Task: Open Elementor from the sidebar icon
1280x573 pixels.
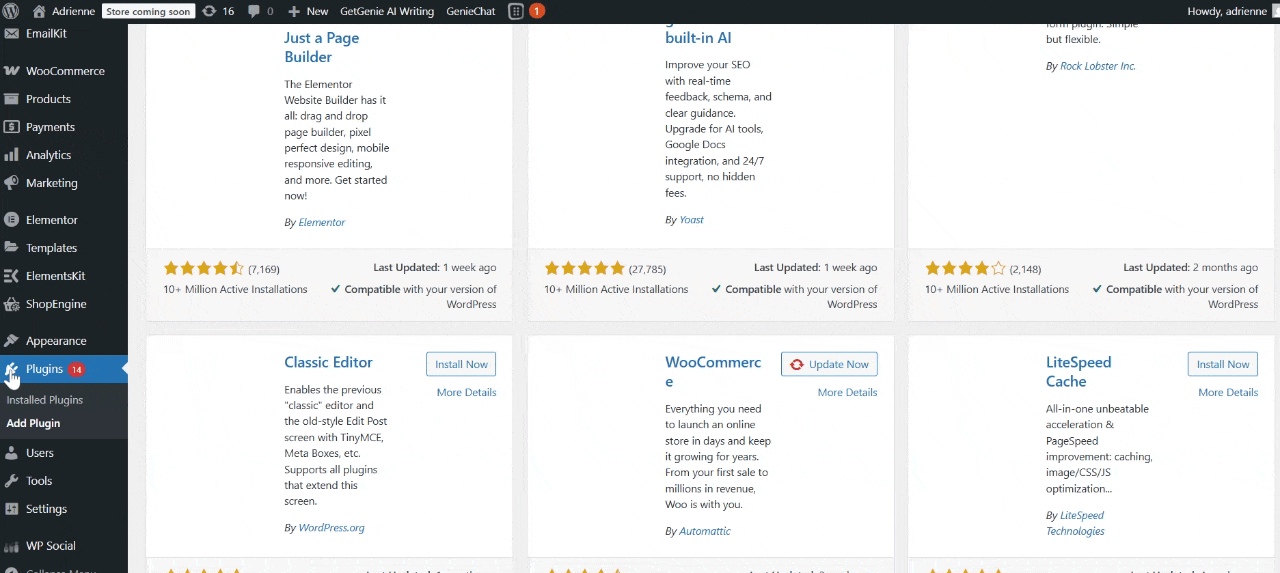Action: (12, 220)
